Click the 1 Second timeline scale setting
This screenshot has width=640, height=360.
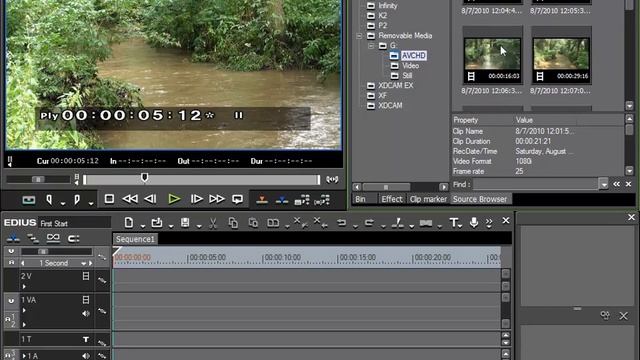[54, 263]
